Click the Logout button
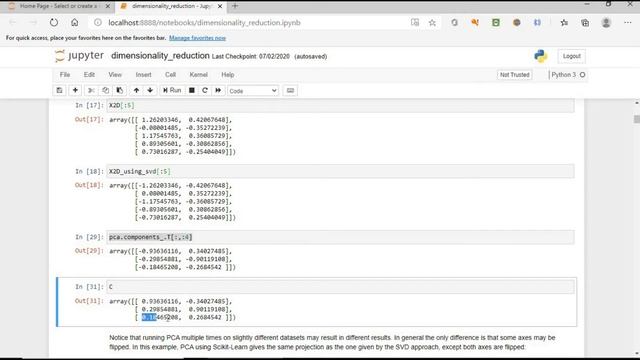The image size is (640, 360). [571, 56]
